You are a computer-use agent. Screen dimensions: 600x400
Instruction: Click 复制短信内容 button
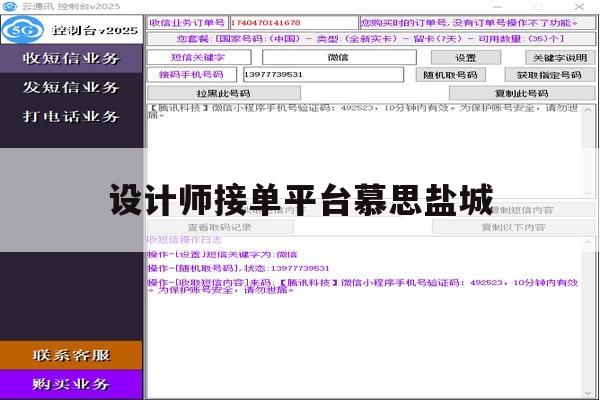click(522, 210)
